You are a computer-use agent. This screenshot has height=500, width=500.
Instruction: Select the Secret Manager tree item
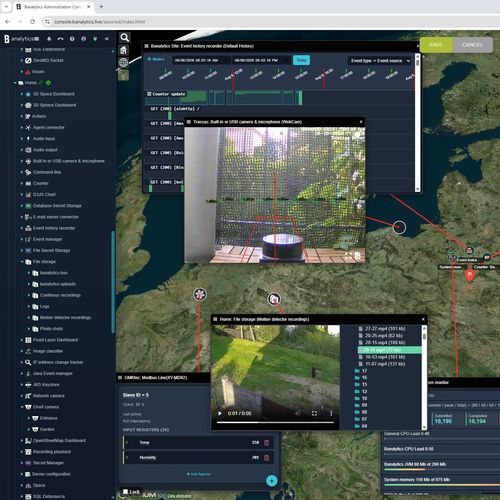(x=48, y=463)
